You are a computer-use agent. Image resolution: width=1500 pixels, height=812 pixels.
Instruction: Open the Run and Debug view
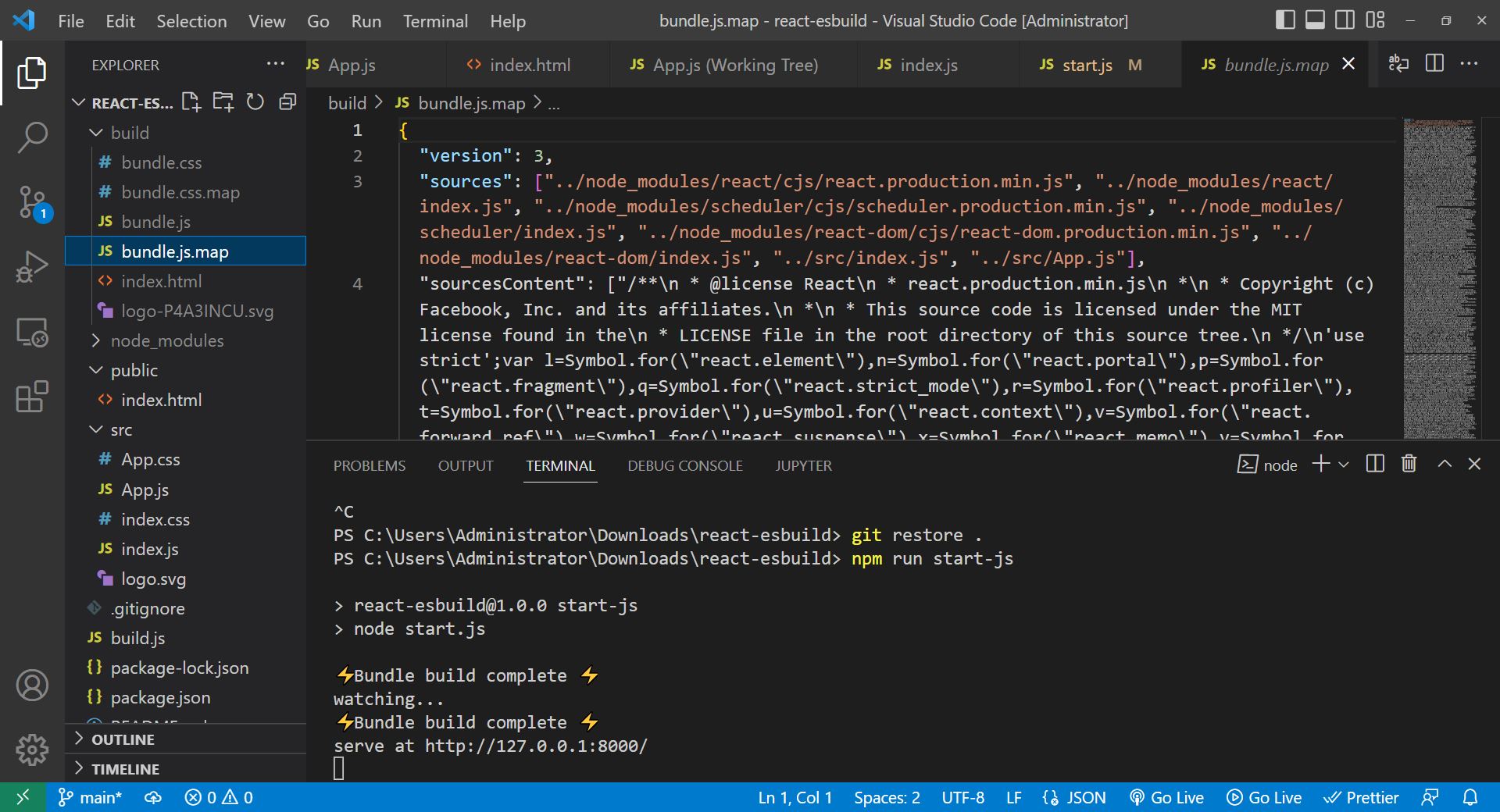32,267
